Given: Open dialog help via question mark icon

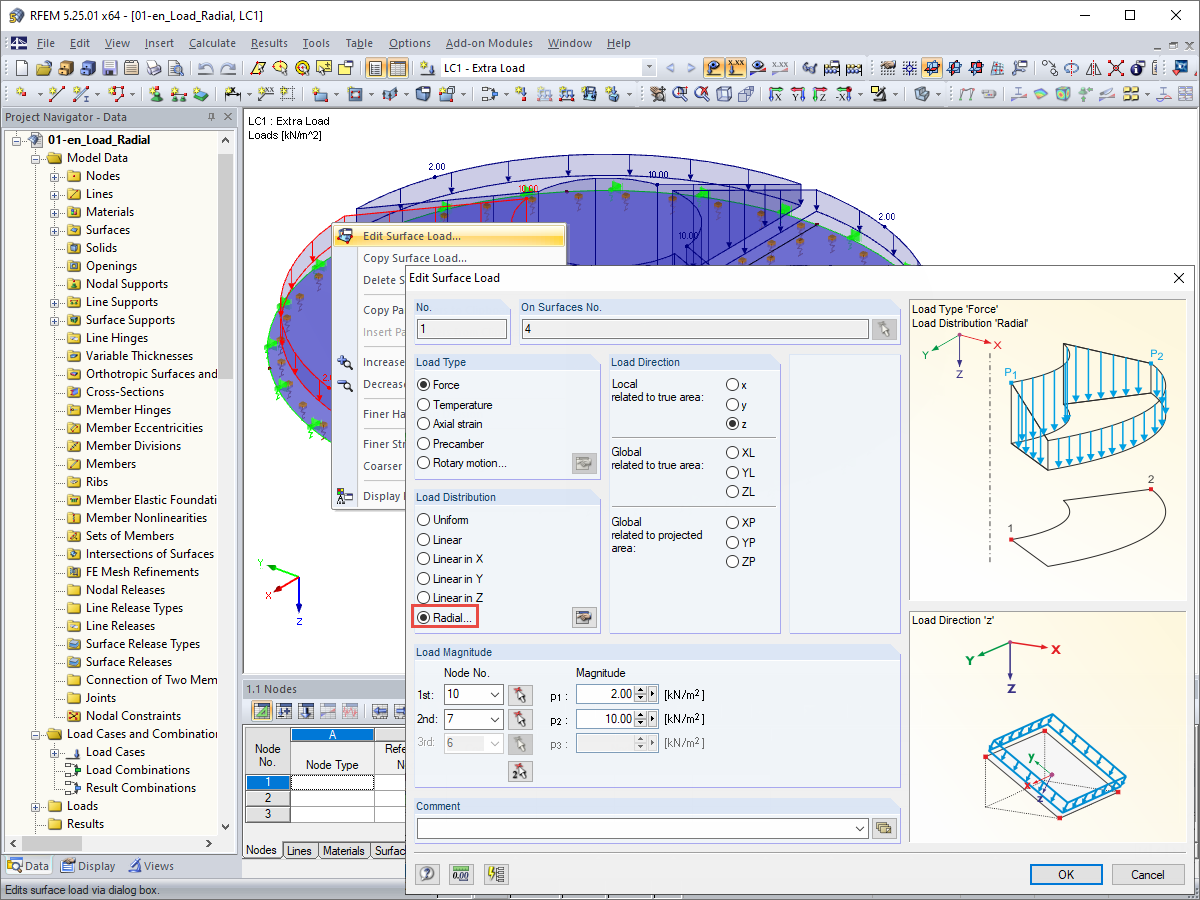Looking at the screenshot, I should click(x=427, y=873).
